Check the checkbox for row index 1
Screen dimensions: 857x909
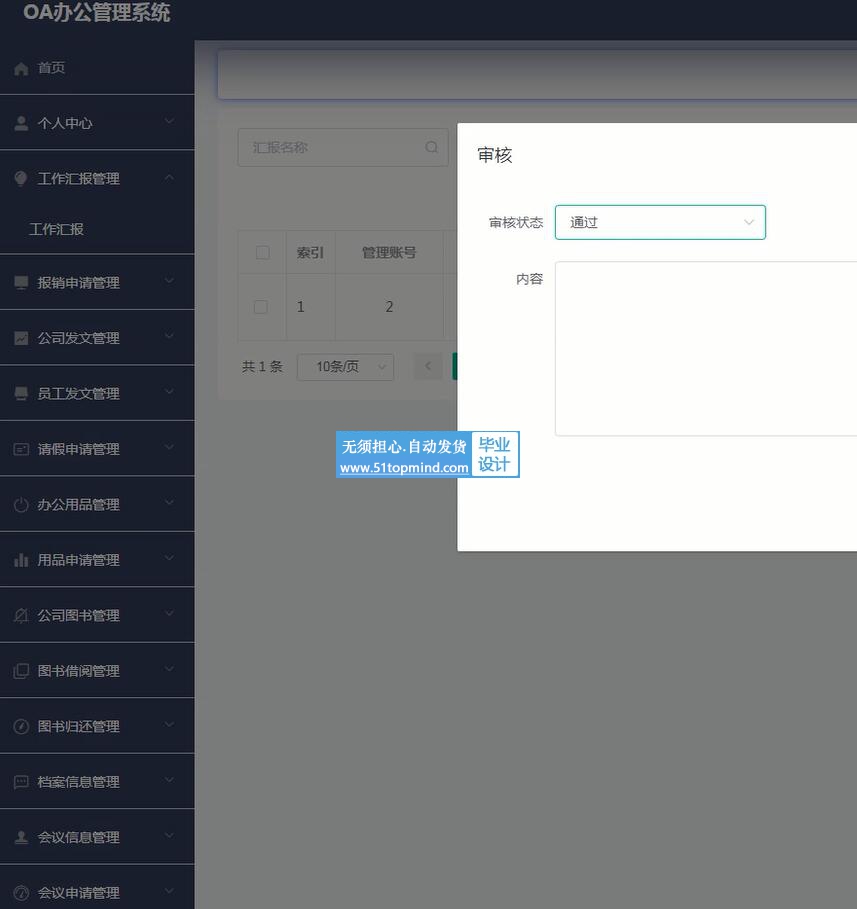(261, 307)
